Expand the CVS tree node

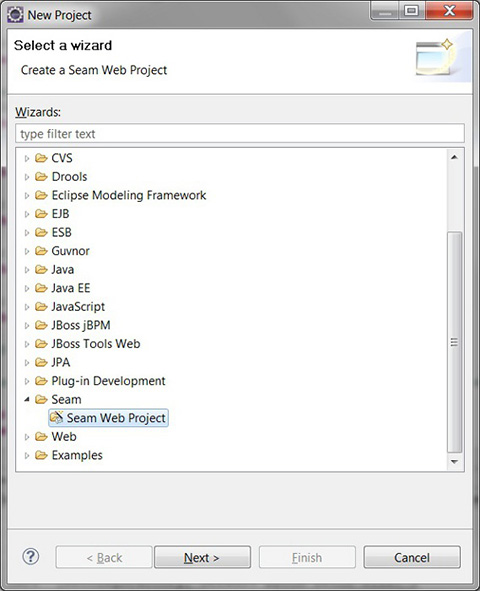point(27,158)
